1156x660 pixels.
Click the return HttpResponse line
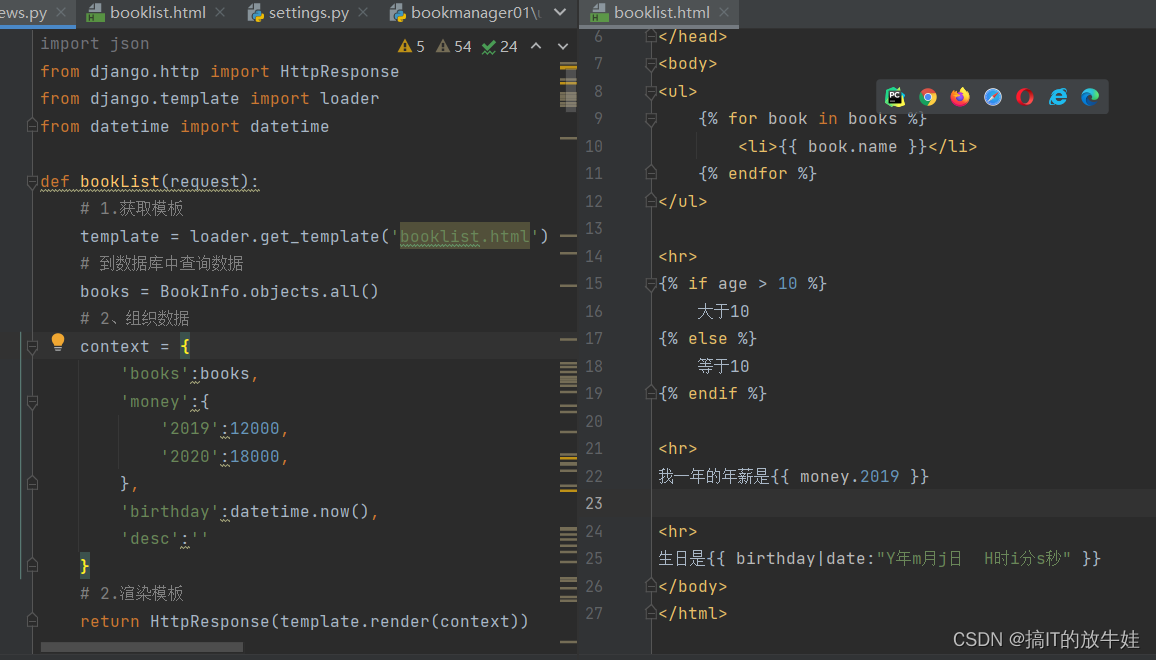point(304,622)
